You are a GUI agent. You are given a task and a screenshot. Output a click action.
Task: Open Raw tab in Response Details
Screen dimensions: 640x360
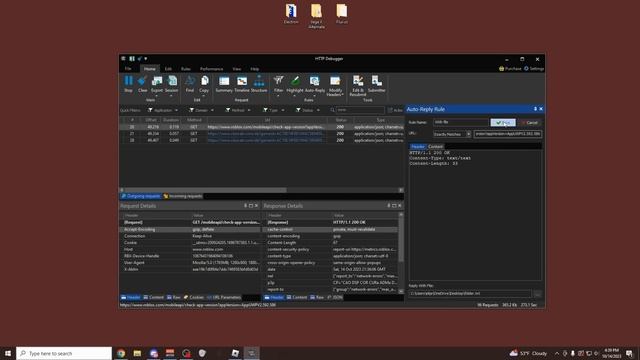316,297
